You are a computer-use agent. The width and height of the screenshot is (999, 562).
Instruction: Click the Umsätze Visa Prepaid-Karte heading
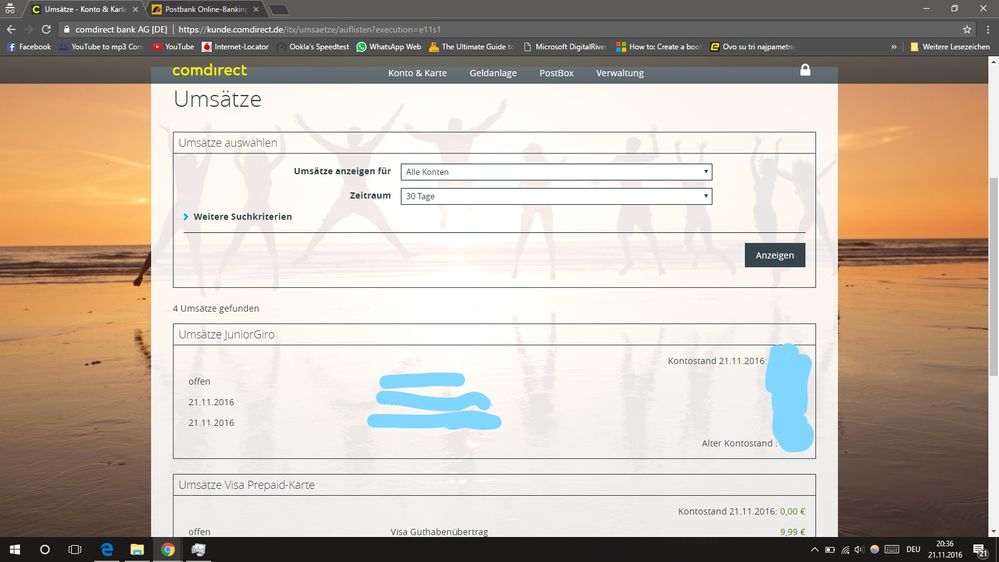(x=247, y=485)
